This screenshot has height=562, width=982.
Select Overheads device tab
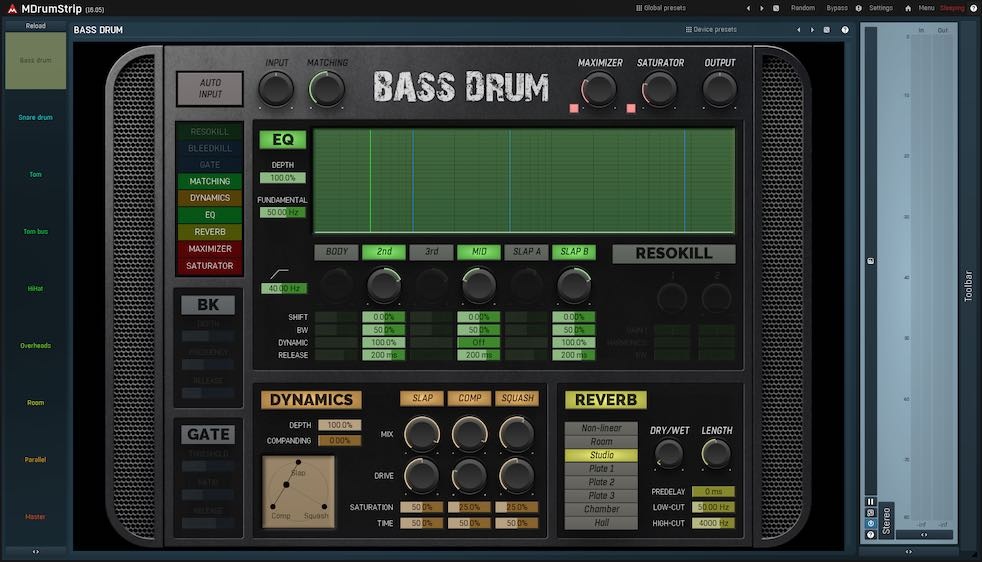pos(36,345)
